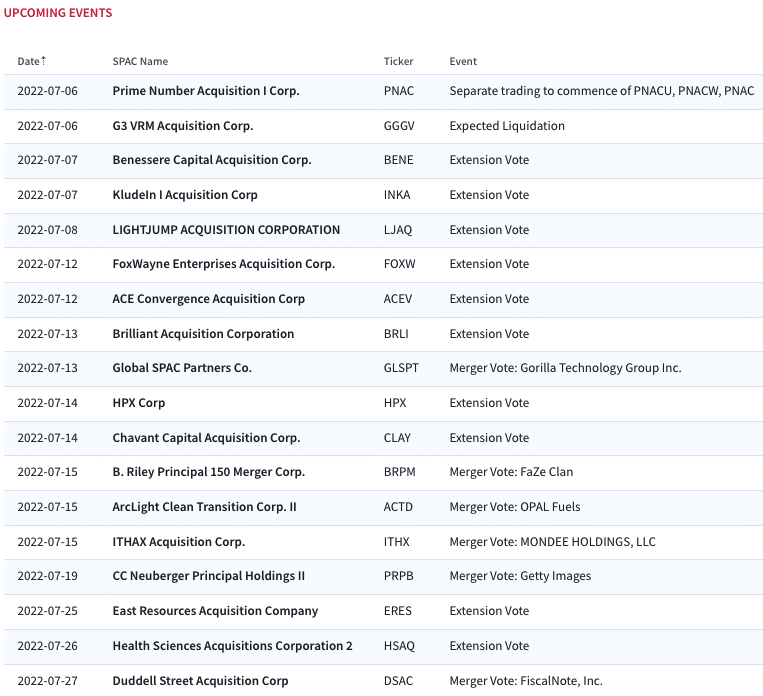
Task: Click the Separate trading to commence event
Action: click(x=602, y=91)
